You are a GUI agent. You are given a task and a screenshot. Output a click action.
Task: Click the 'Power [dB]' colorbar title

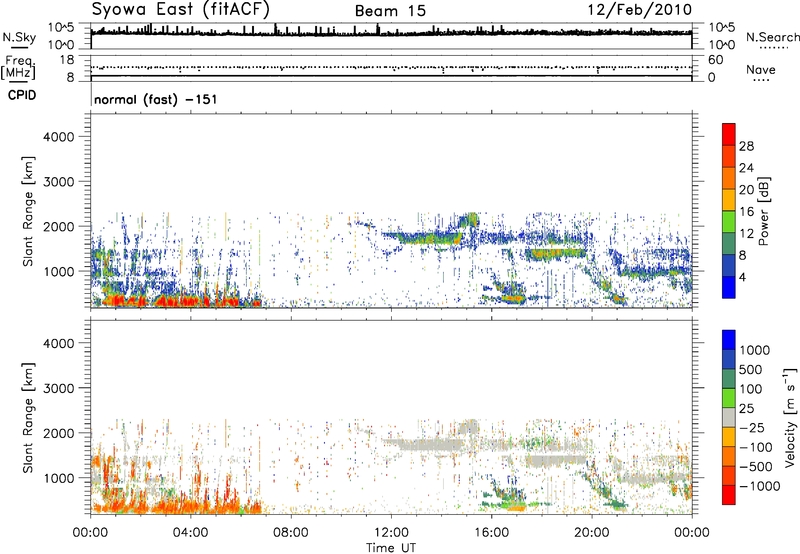(x=763, y=211)
